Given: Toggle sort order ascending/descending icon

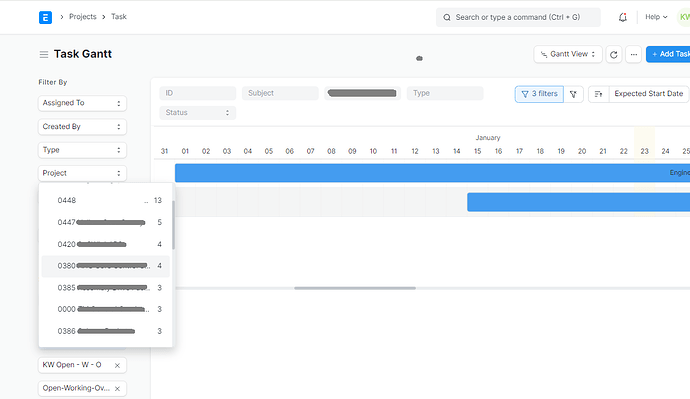Looking at the screenshot, I should 598,94.
